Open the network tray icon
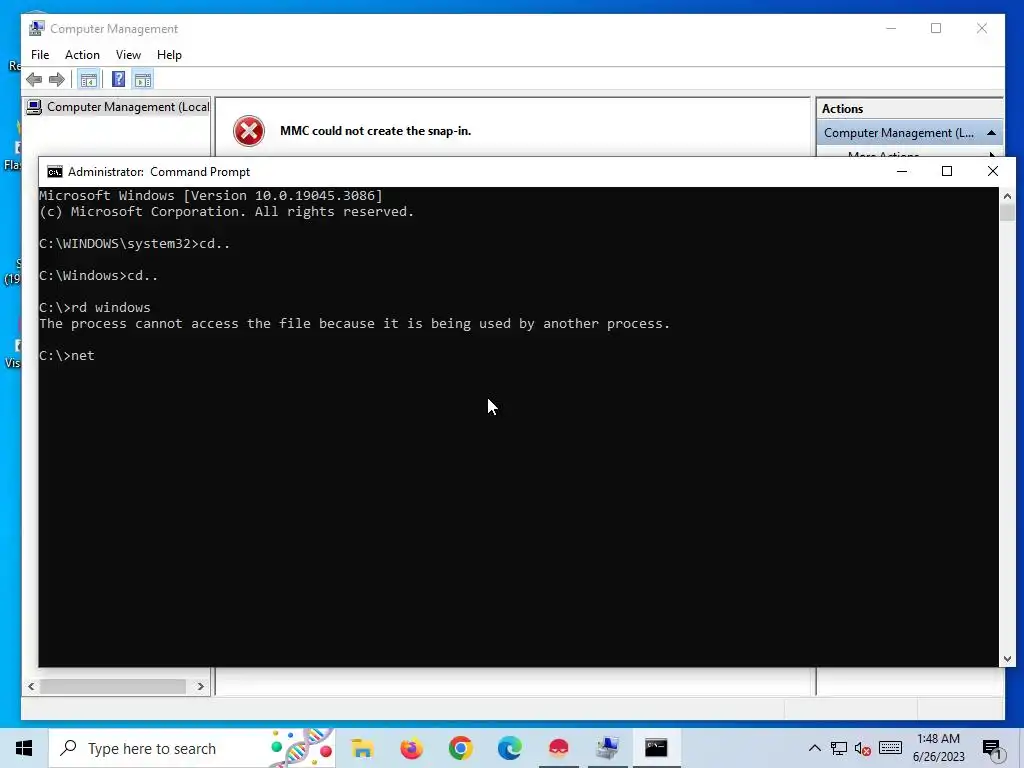 [x=839, y=748]
